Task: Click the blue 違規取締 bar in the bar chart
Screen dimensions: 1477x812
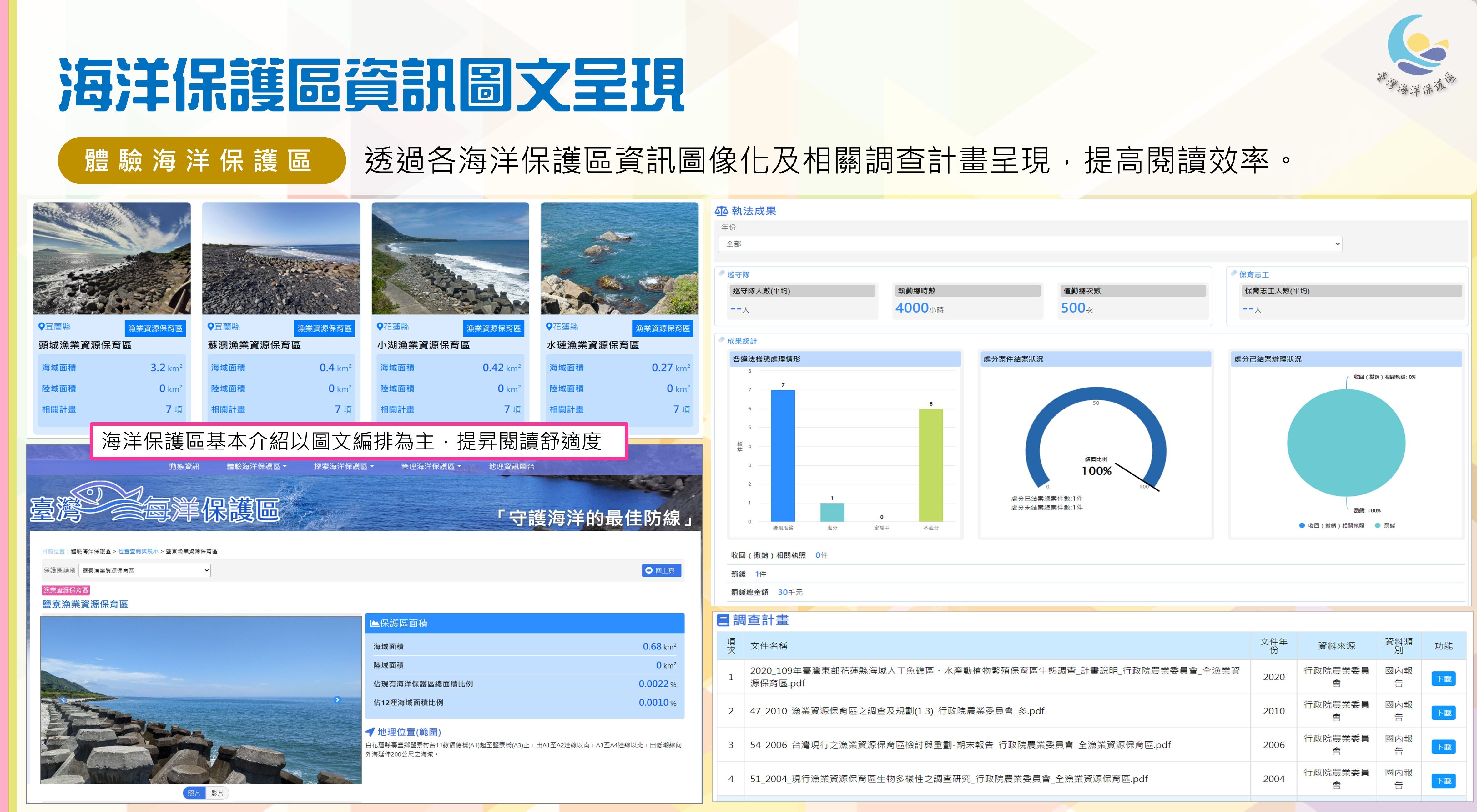Action: [x=783, y=456]
